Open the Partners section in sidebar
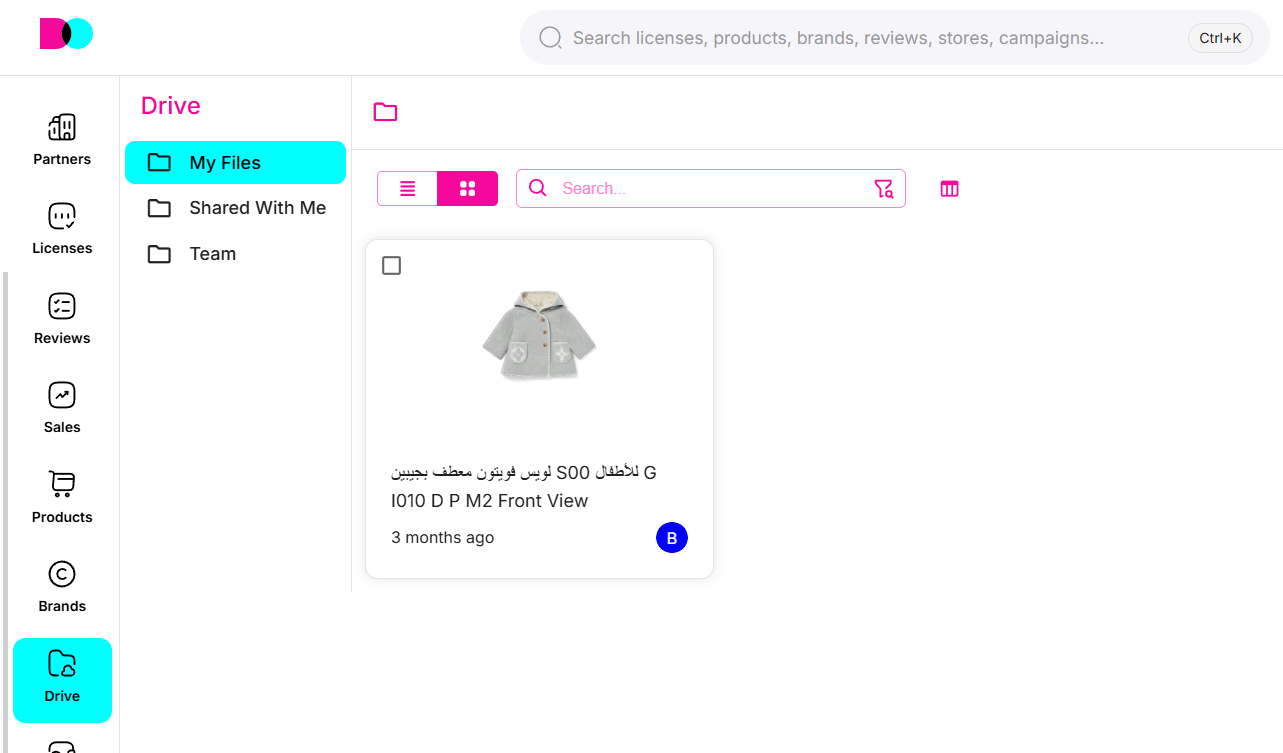Image resolution: width=1283 pixels, height=753 pixels. click(x=62, y=140)
